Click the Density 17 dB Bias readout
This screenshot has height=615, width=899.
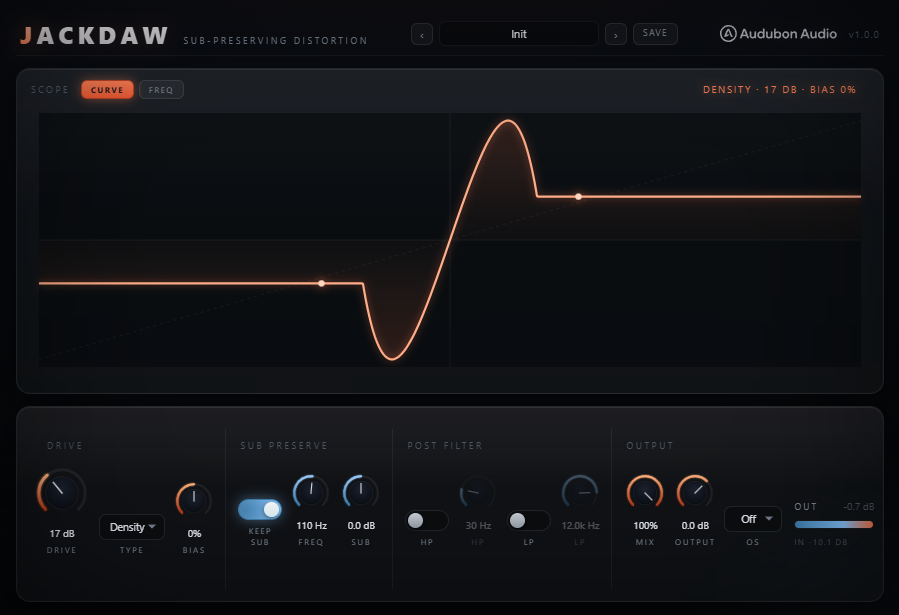pos(779,89)
